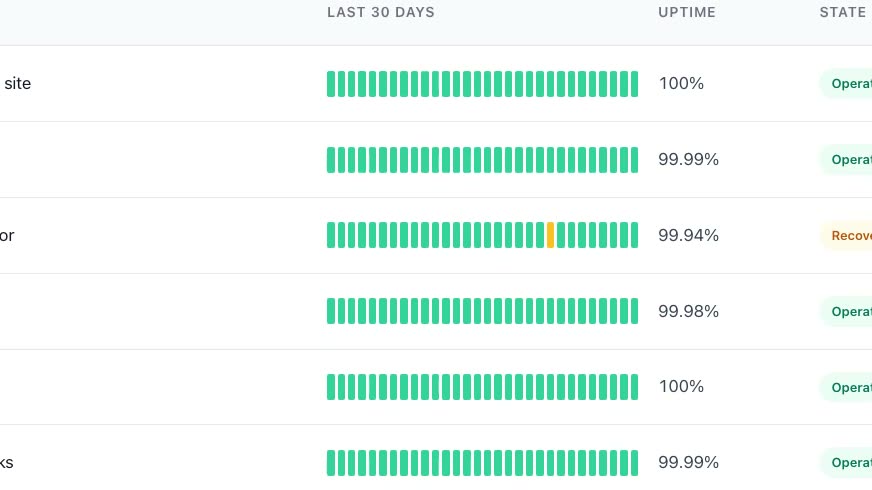This screenshot has height=490, width=872.
Task: Open the service name ending in "or"
Action: [7, 235]
